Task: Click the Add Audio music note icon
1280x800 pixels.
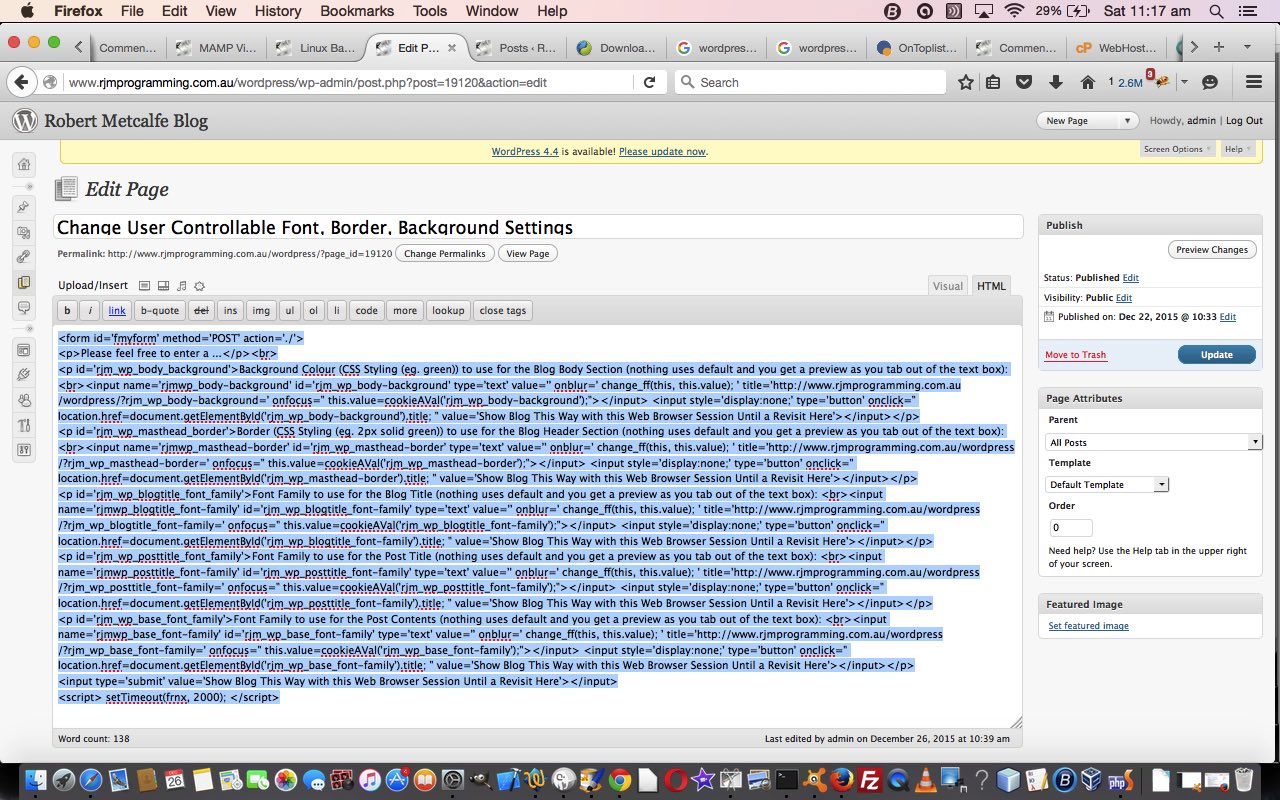Action: (181, 286)
